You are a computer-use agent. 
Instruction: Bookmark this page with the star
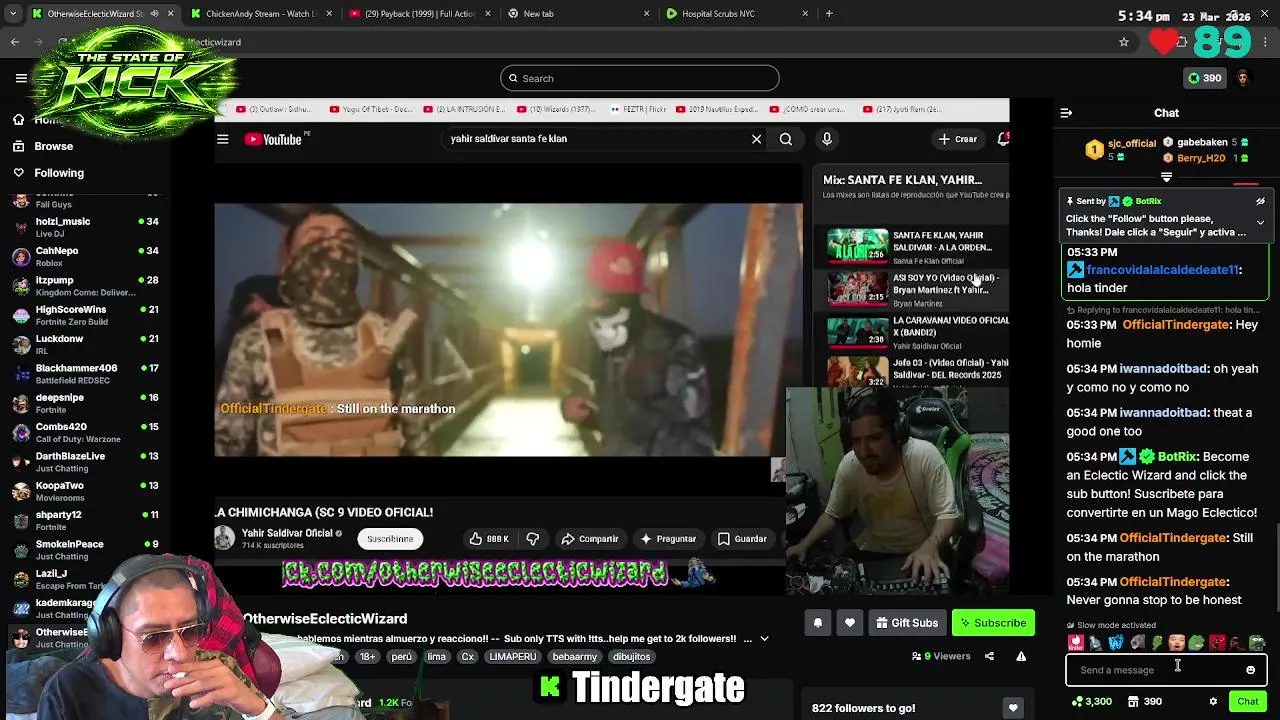[1124, 42]
